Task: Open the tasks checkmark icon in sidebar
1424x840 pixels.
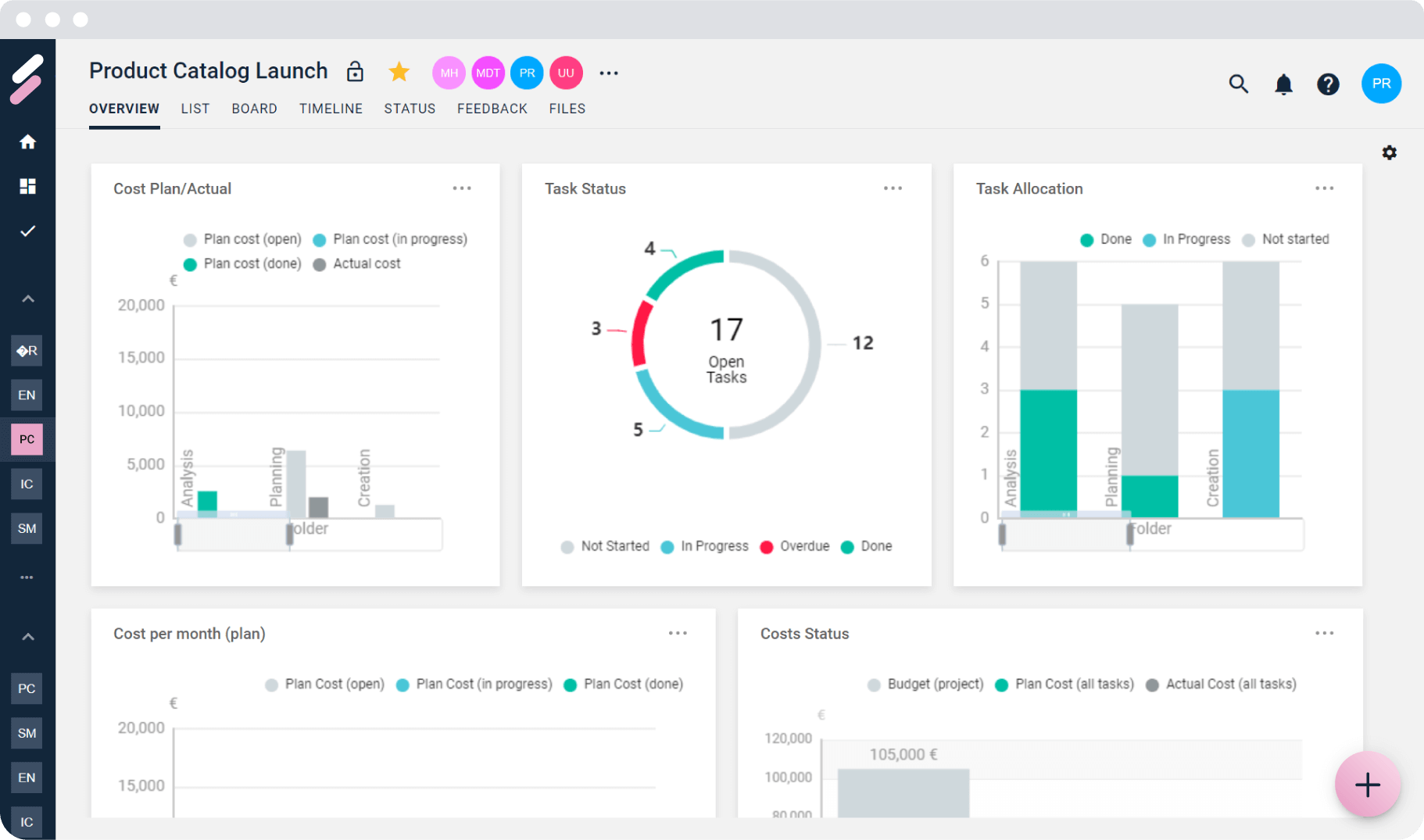Action: [x=27, y=231]
